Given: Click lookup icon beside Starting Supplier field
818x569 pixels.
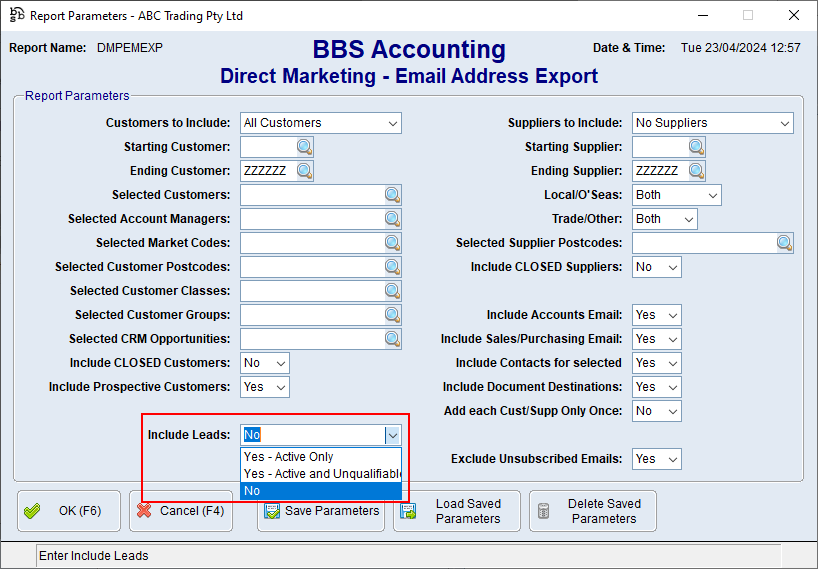Looking at the screenshot, I should [696, 147].
